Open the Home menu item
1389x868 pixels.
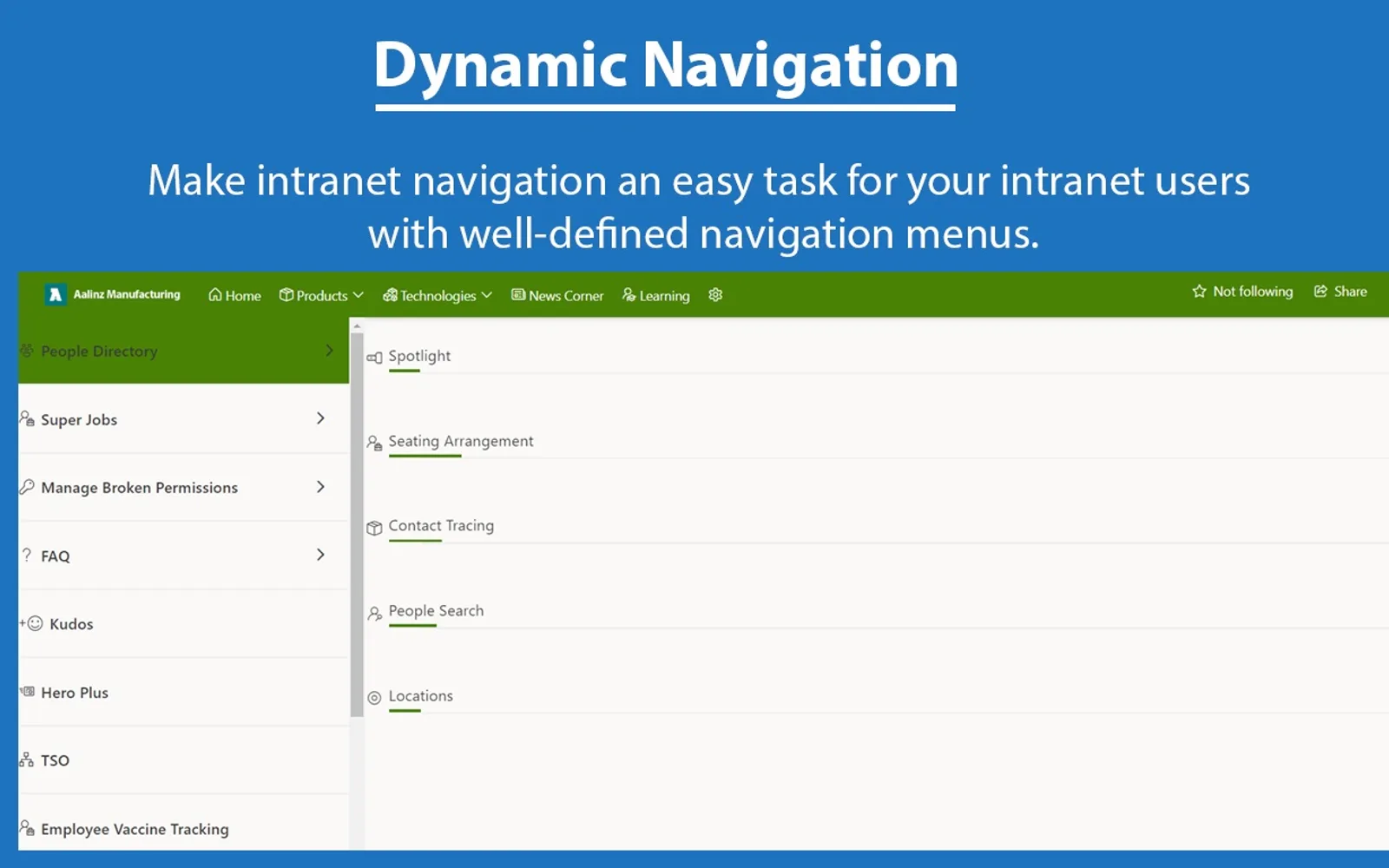(x=234, y=295)
